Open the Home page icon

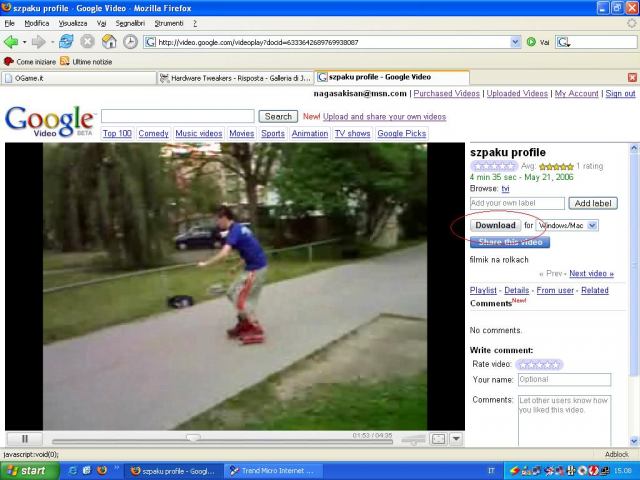109,42
